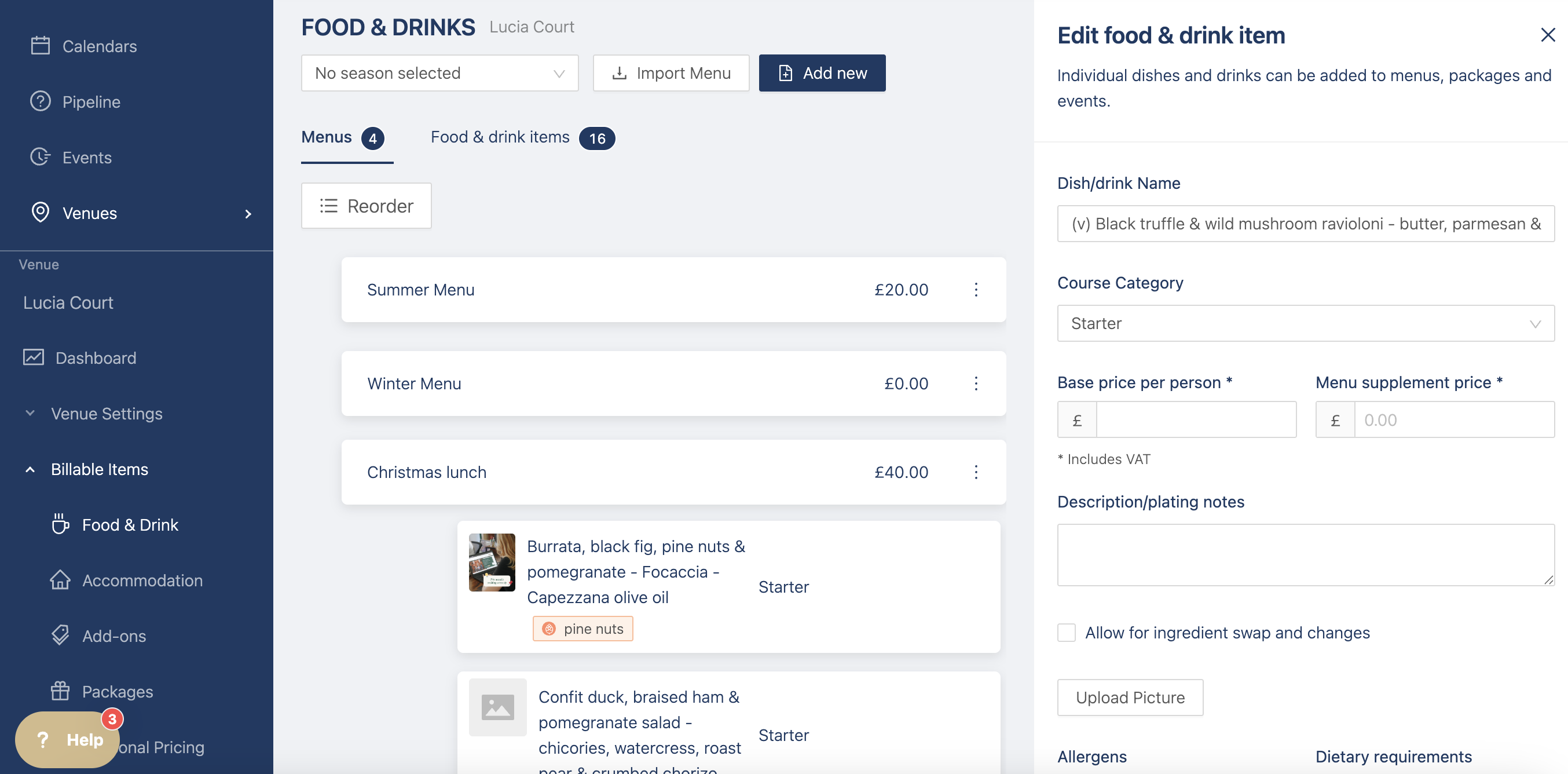
Task: Open the season selection dropdown
Action: click(x=439, y=73)
